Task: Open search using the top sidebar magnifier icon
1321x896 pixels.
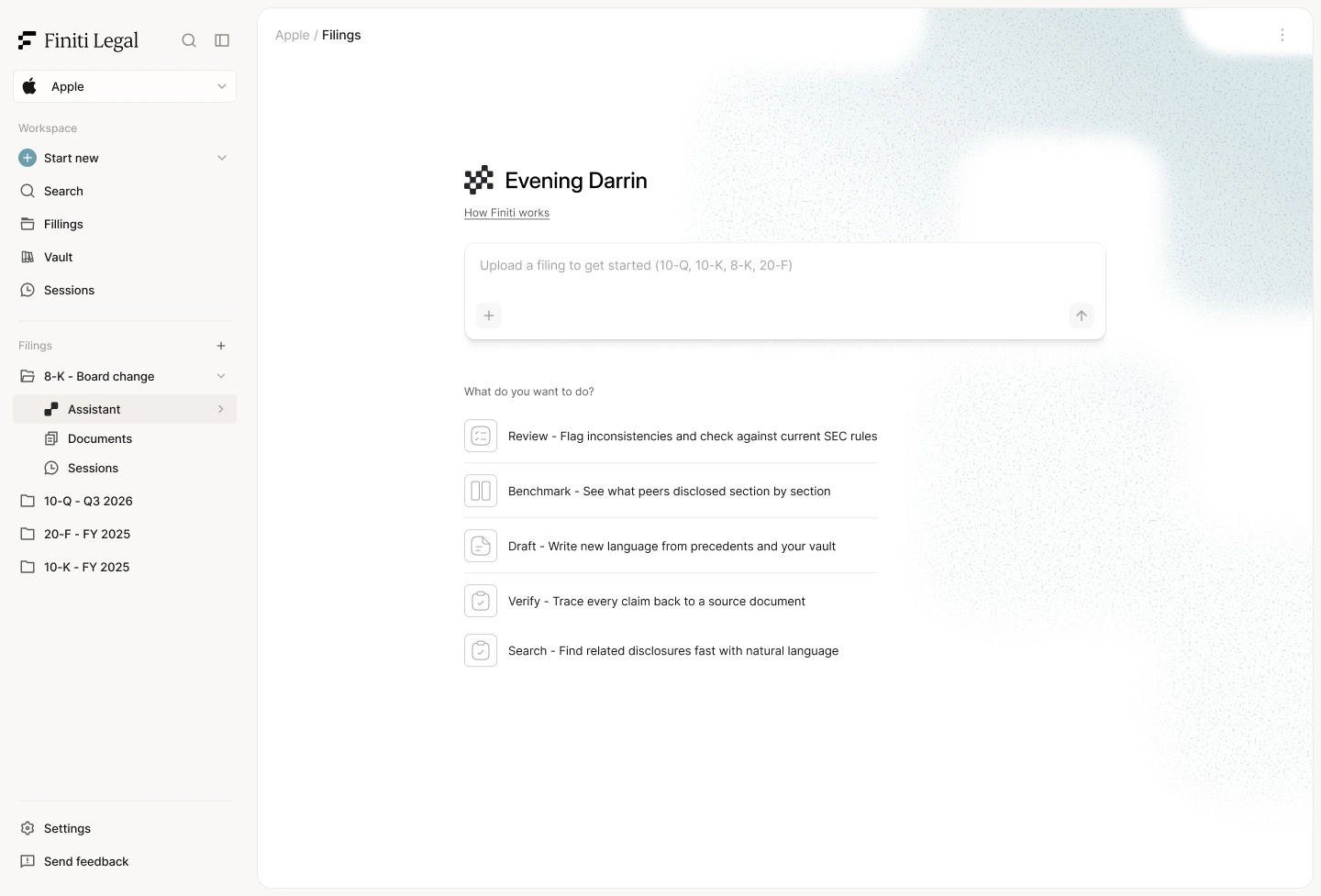Action: pos(189,40)
